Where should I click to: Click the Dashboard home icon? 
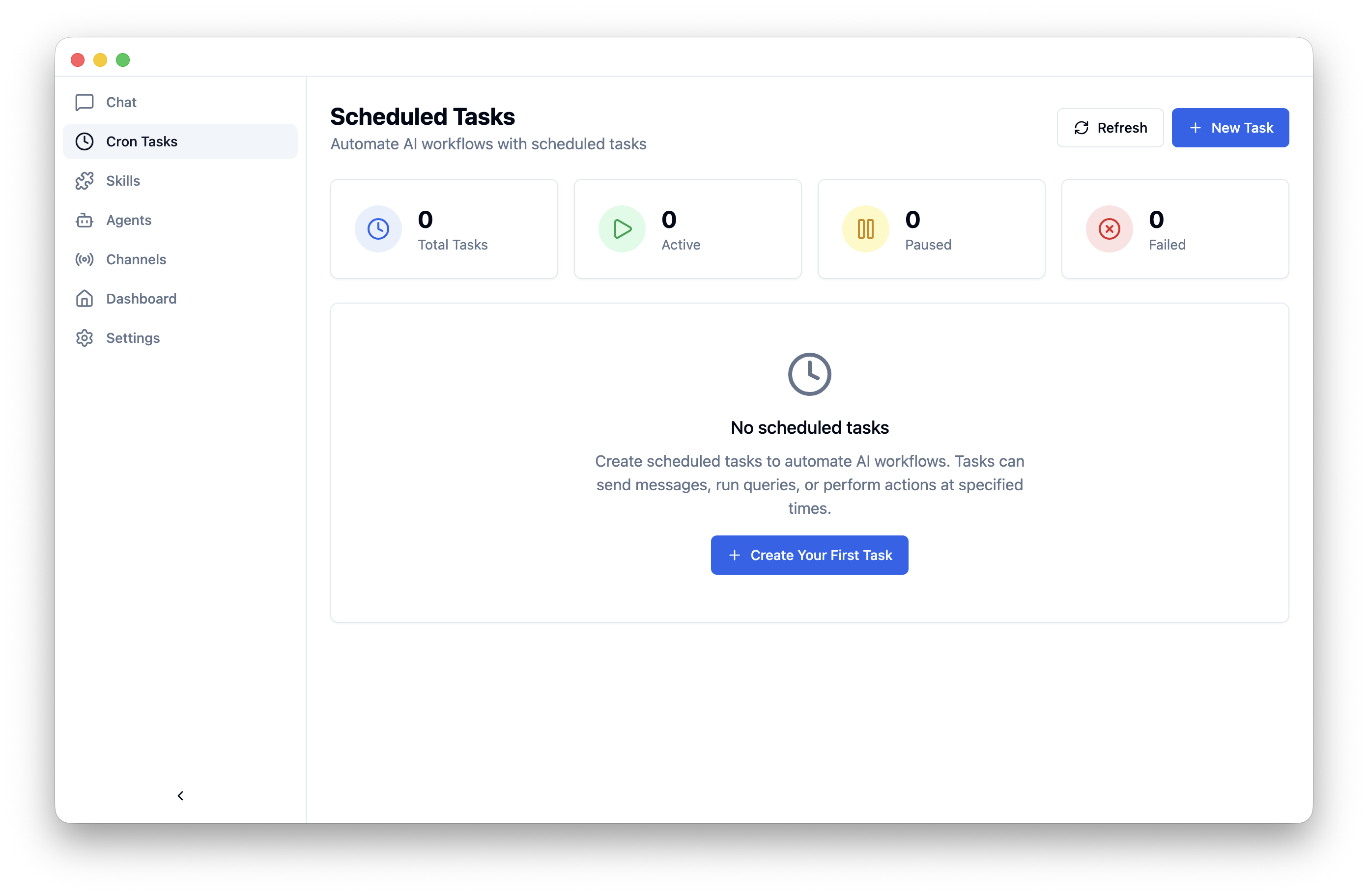[85, 298]
